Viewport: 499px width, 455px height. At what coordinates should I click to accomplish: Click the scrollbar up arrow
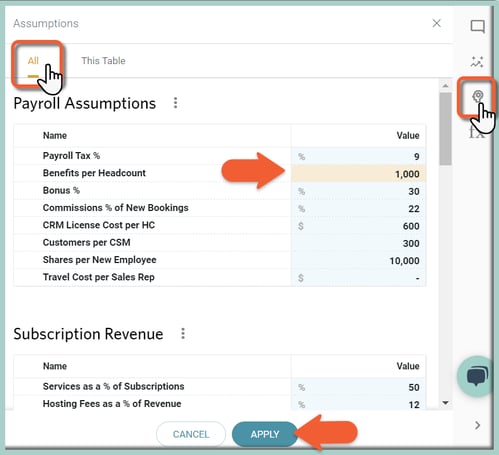coord(445,86)
